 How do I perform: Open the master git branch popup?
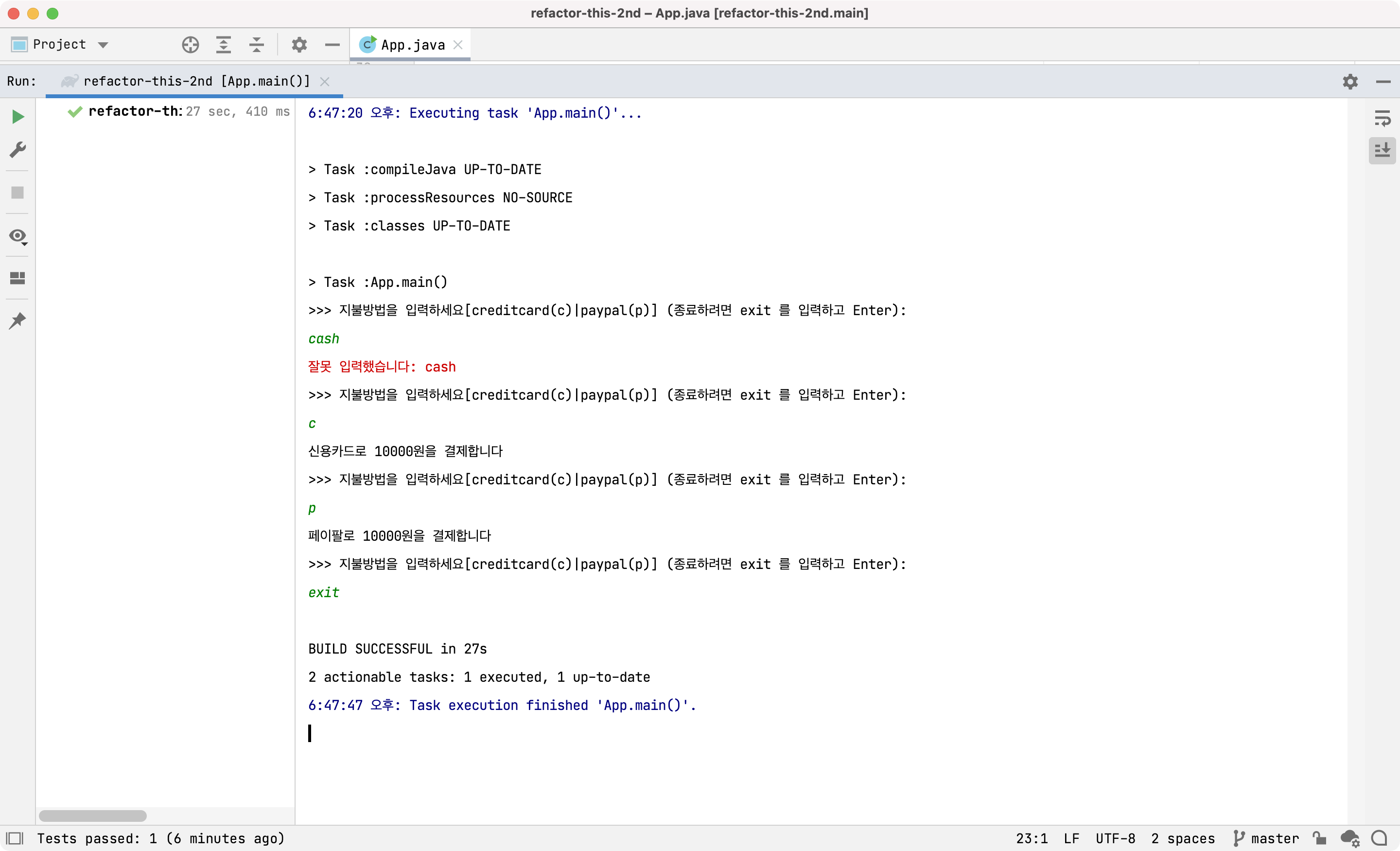pyautogui.click(x=1266, y=838)
